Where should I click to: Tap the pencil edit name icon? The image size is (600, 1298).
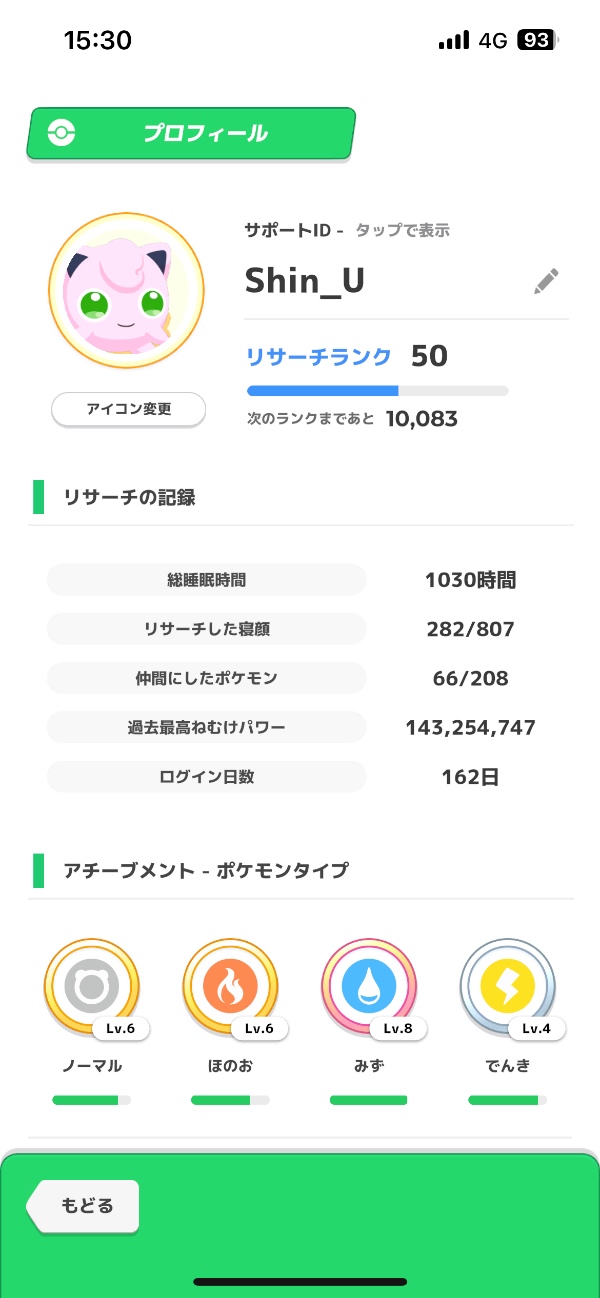(546, 282)
